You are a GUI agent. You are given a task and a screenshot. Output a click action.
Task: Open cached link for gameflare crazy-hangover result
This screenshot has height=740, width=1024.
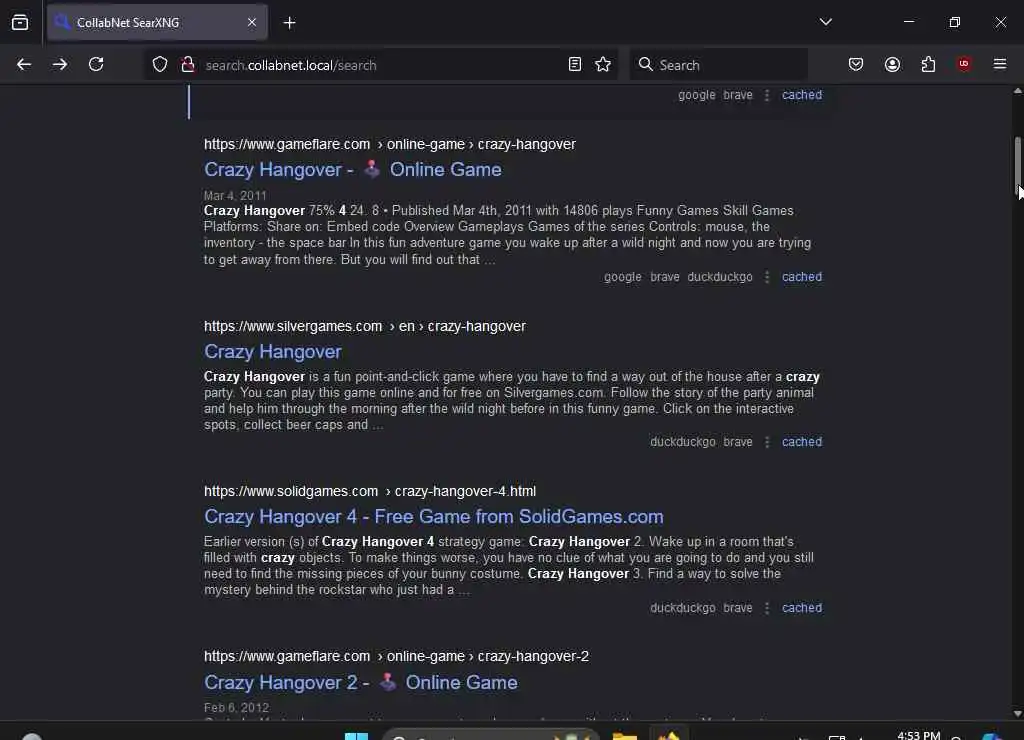click(x=802, y=277)
